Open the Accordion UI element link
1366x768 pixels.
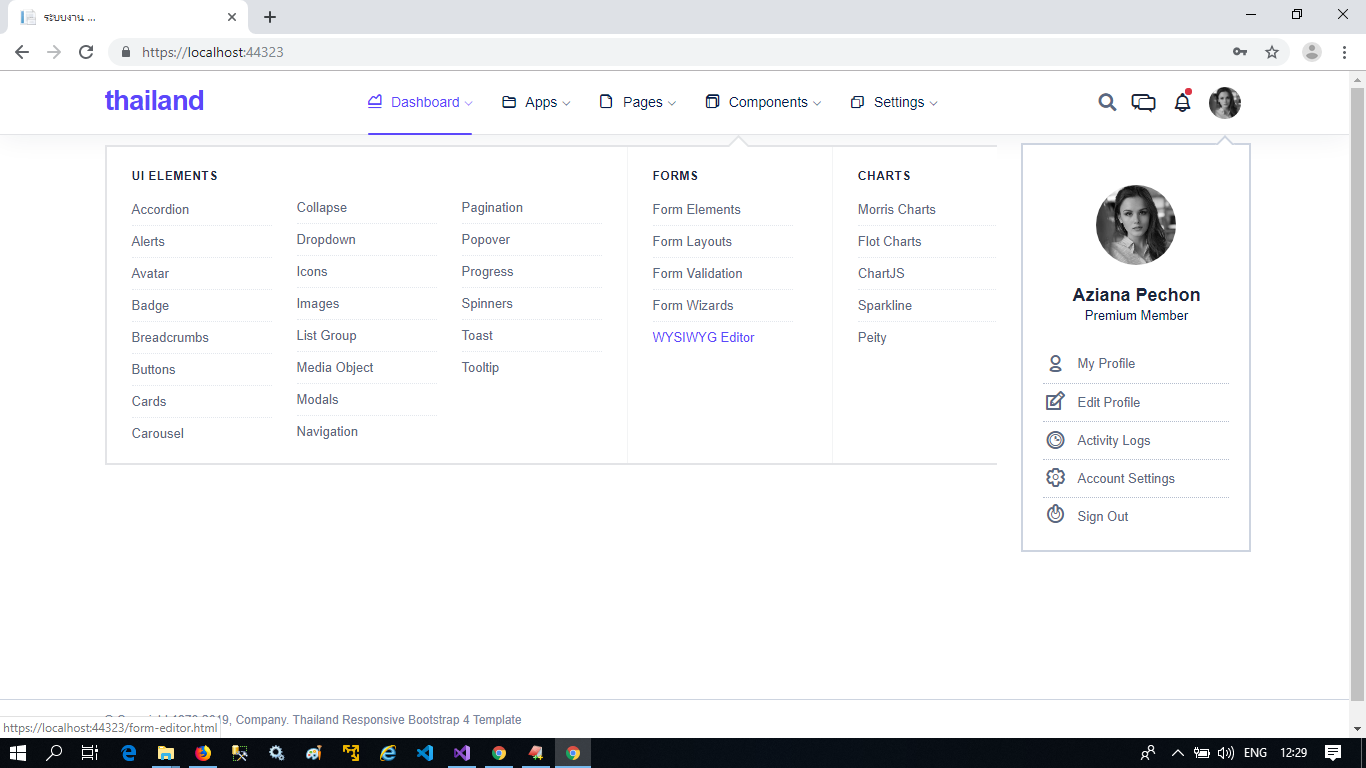pyautogui.click(x=160, y=209)
